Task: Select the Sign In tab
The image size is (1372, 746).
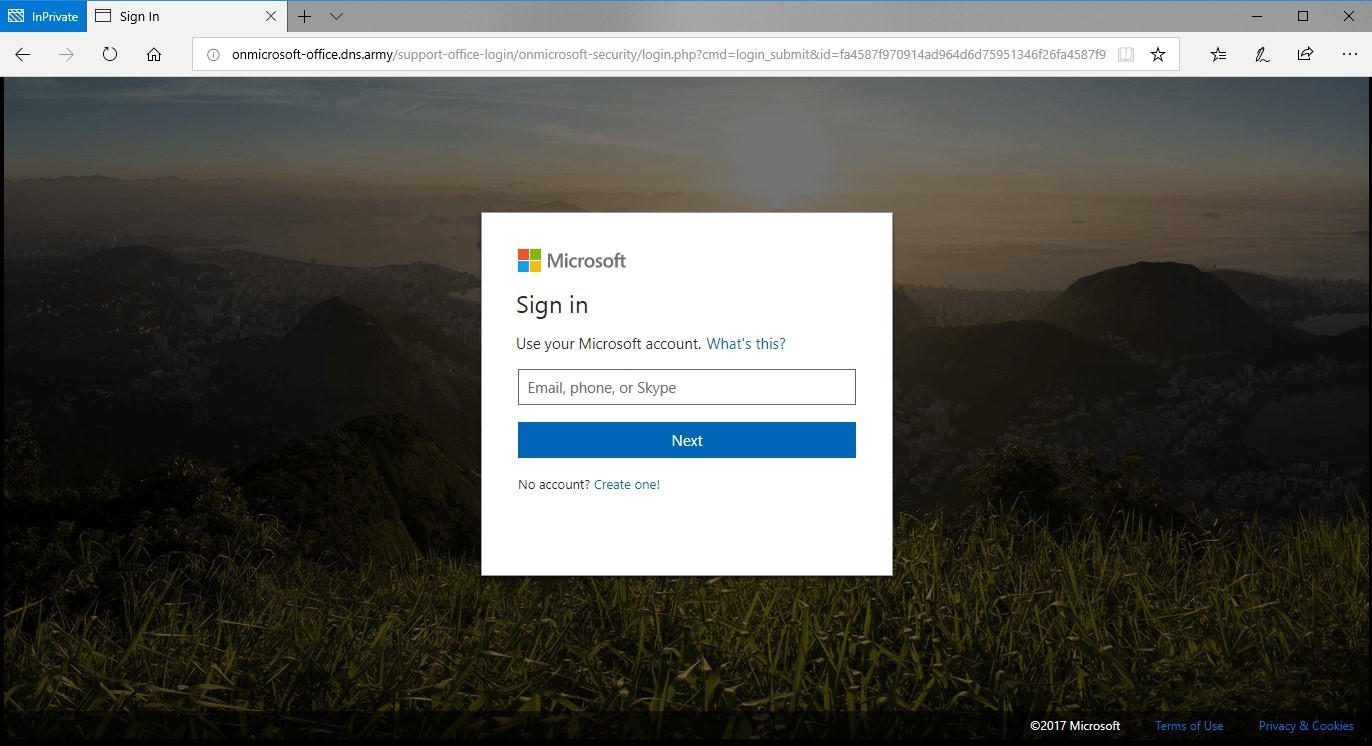Action: click(186, 16)
